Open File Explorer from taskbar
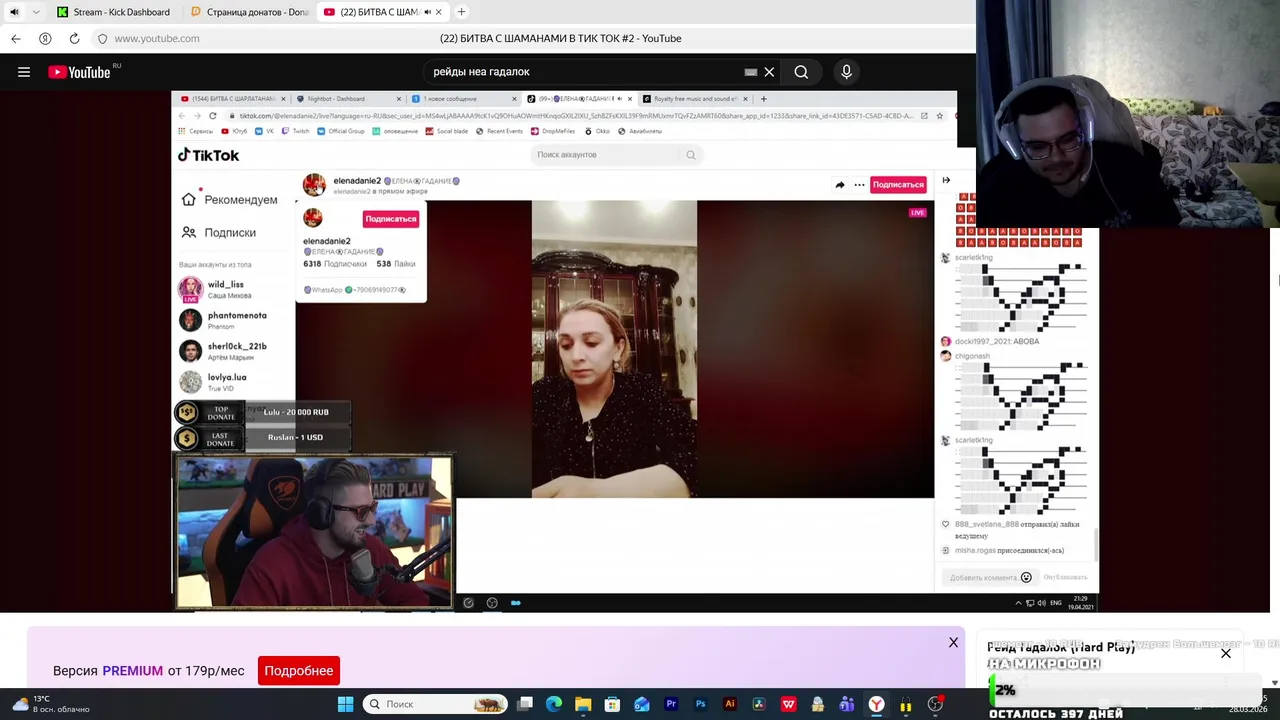 583,704
